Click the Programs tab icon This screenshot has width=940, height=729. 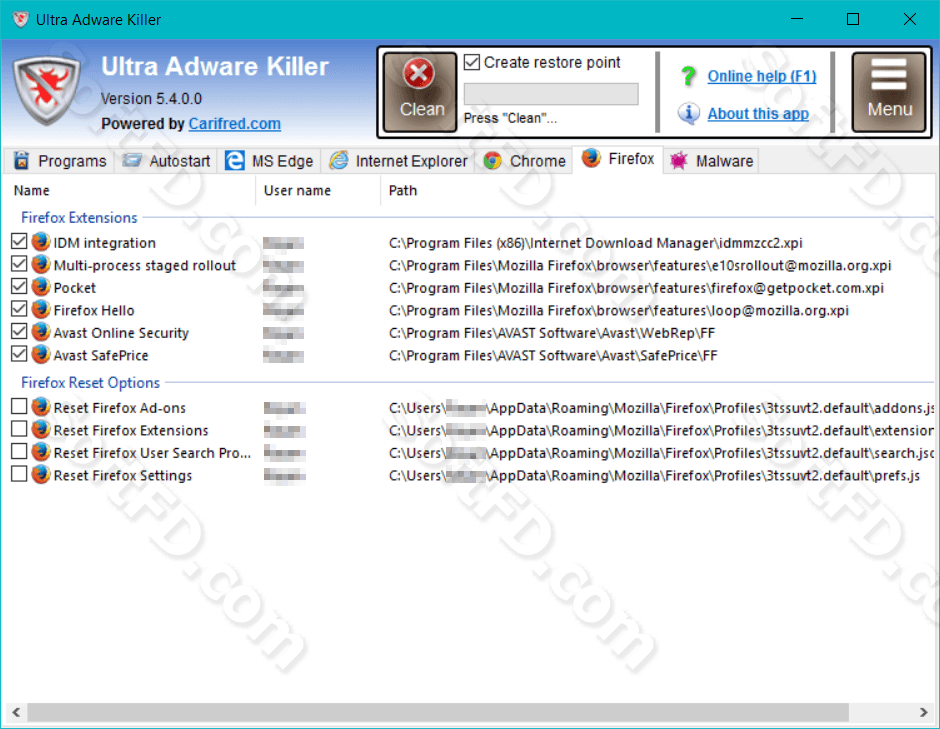22,160
